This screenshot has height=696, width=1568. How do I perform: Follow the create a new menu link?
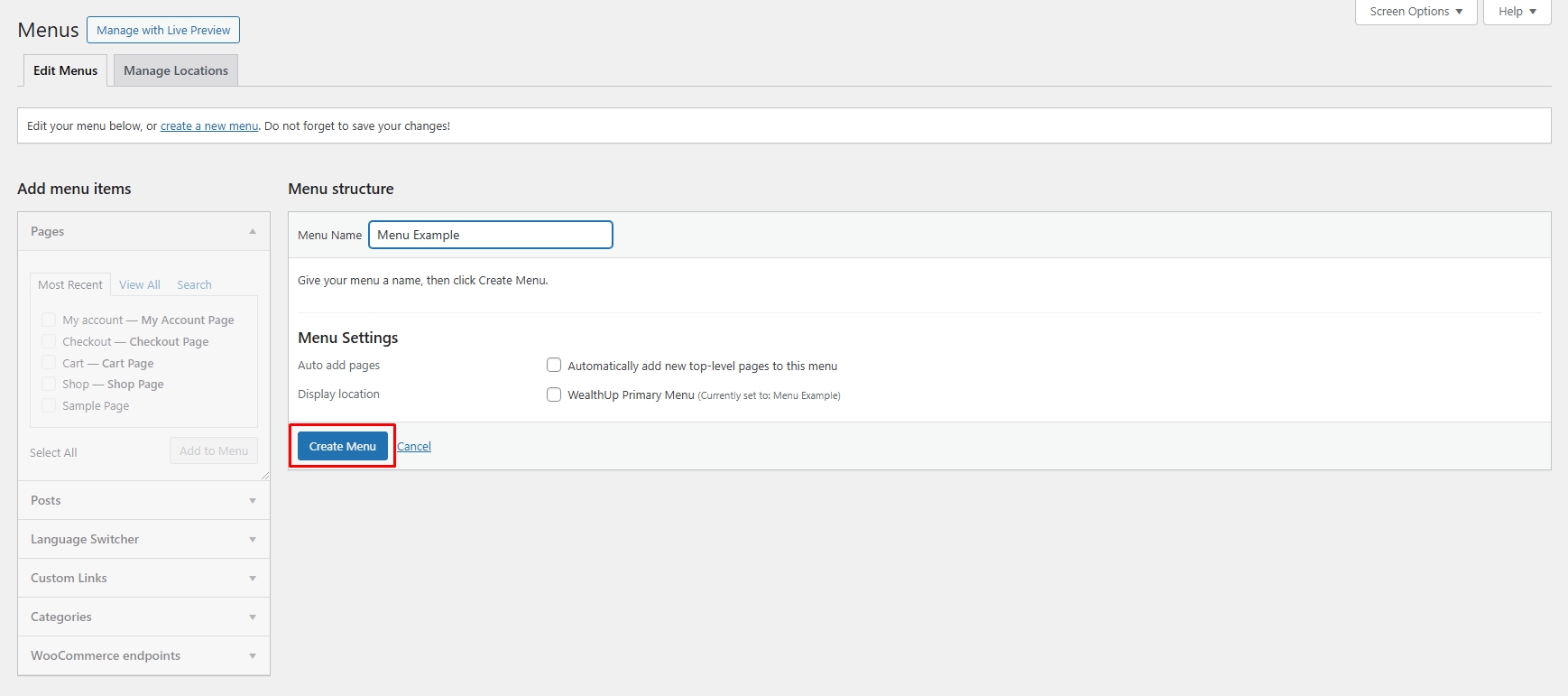209,126
